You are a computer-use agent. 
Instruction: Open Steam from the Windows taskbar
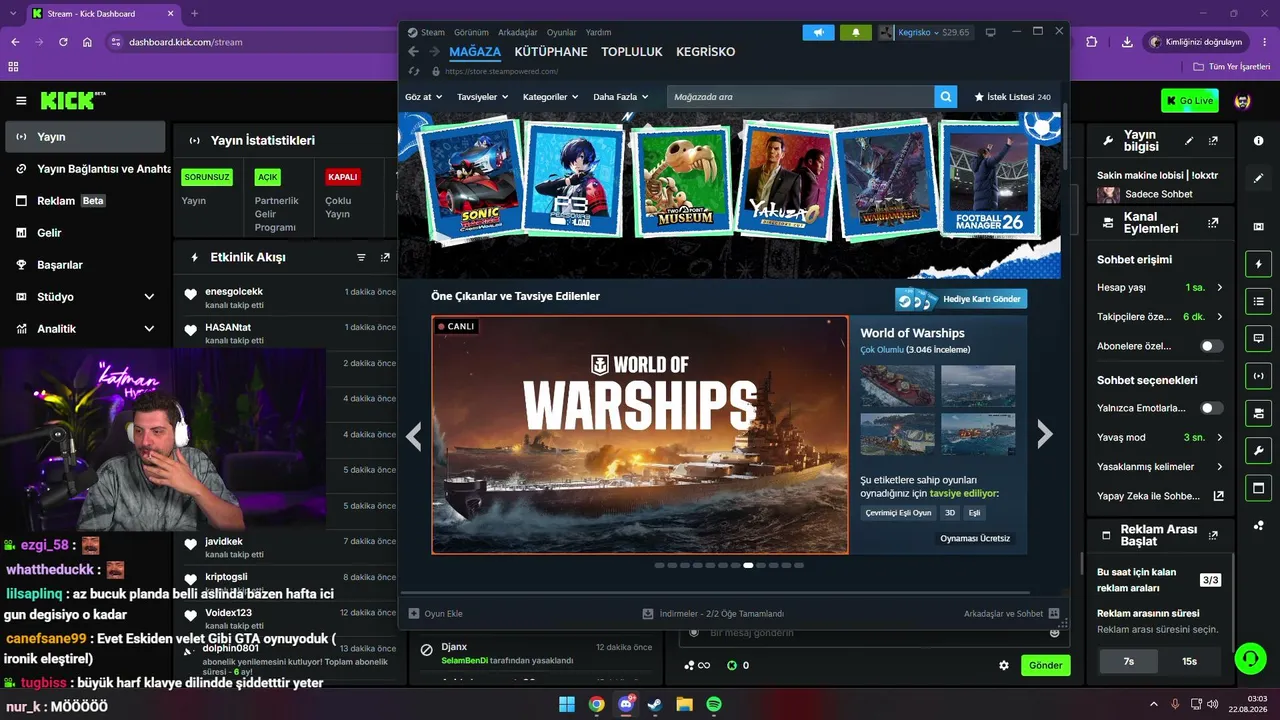(655, 704)
